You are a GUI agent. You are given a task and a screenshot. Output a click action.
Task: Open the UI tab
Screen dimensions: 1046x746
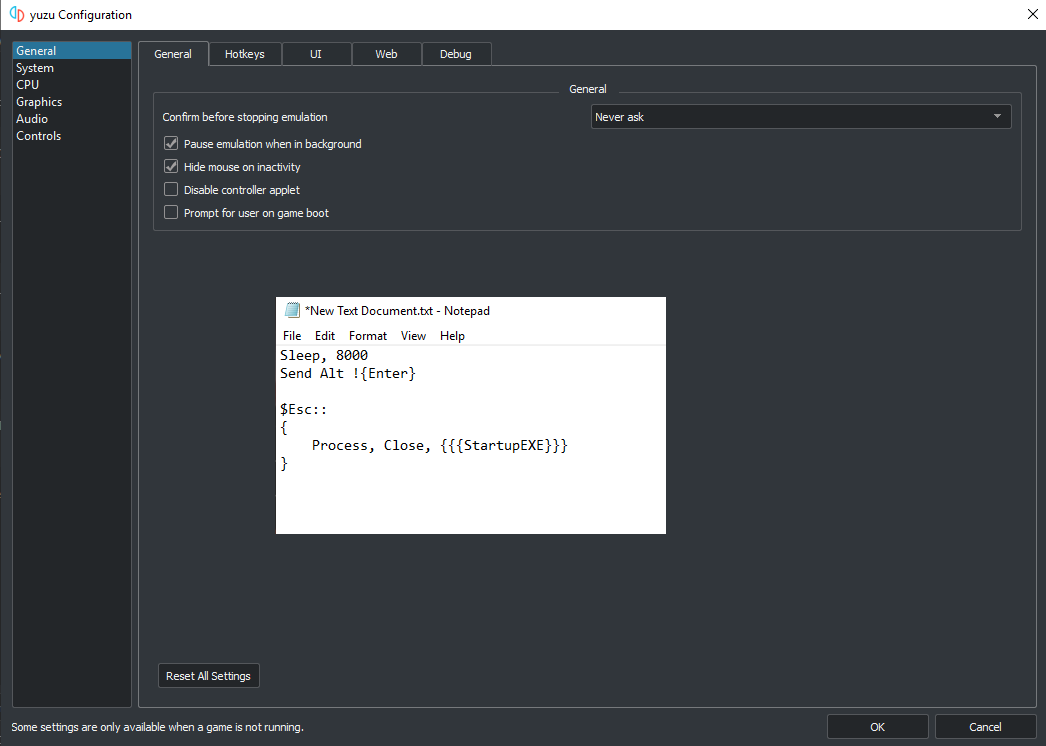point(316,54)
